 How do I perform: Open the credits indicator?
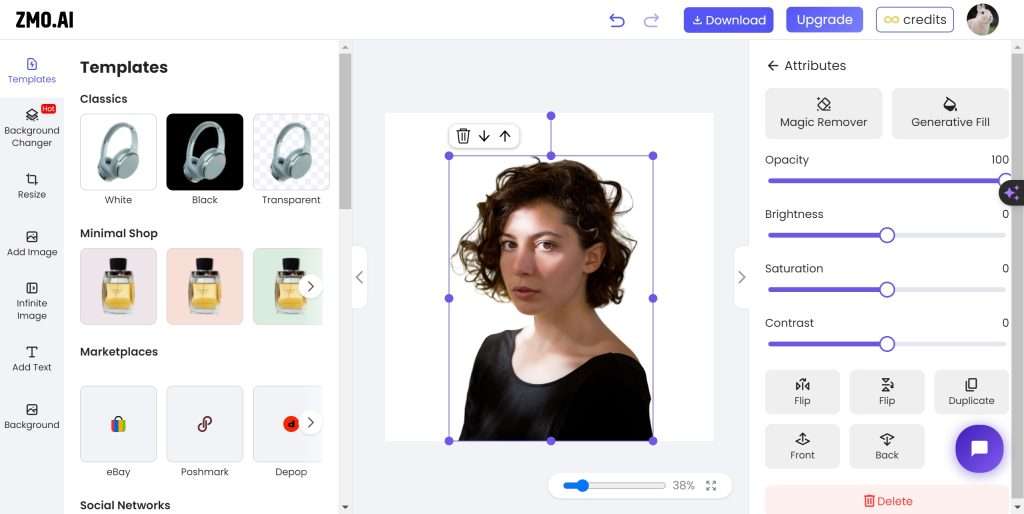pyautogui.click(x=914, y=20)
